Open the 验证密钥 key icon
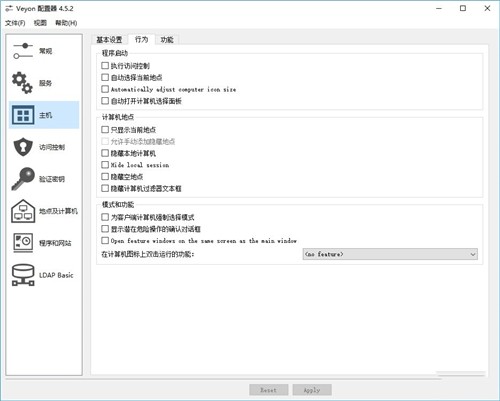This screenshot has width=500, height=401. [x=23, y=179]
